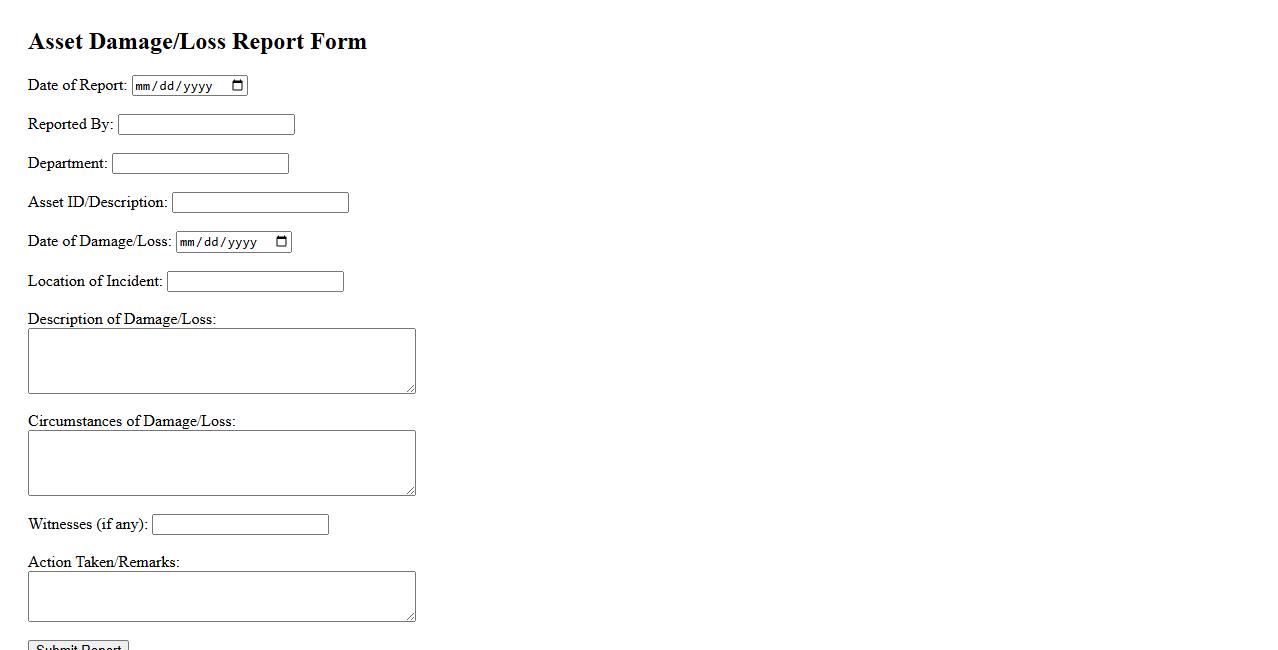Click resize handle of Description of Damage/Loss box
The height and width of the screenshot is (650, 1278).
point(410,388)
